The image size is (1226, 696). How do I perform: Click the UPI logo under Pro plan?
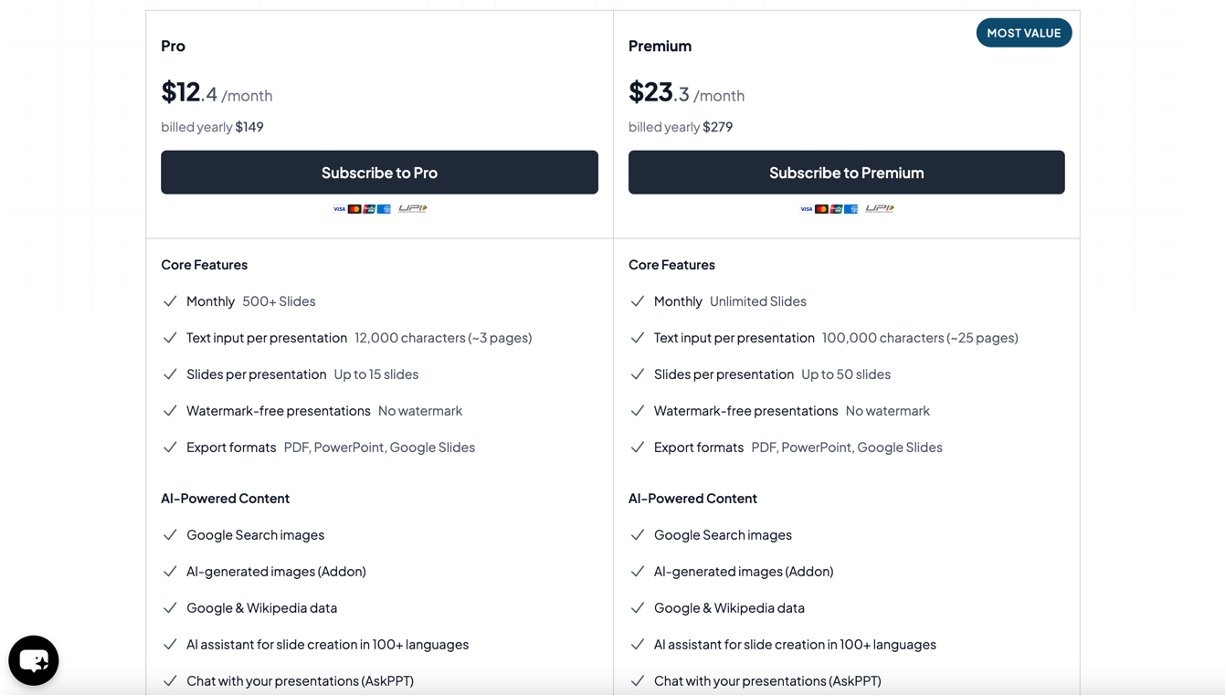point(413,209)
